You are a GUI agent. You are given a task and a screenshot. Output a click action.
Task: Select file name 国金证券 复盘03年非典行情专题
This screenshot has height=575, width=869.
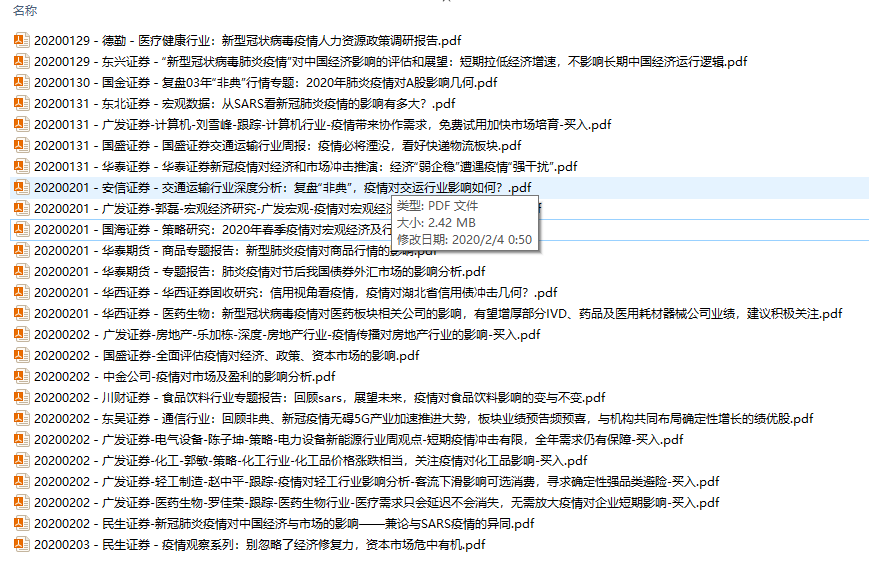[265, 83]
